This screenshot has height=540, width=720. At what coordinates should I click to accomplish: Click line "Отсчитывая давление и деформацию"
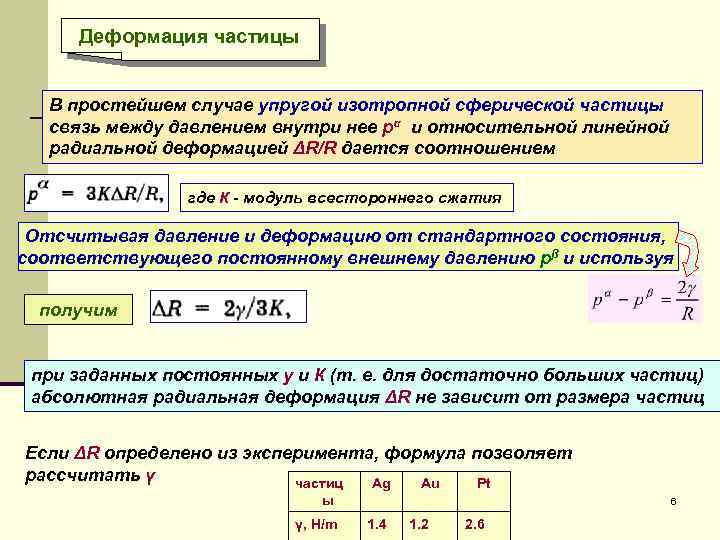point(344,236)
